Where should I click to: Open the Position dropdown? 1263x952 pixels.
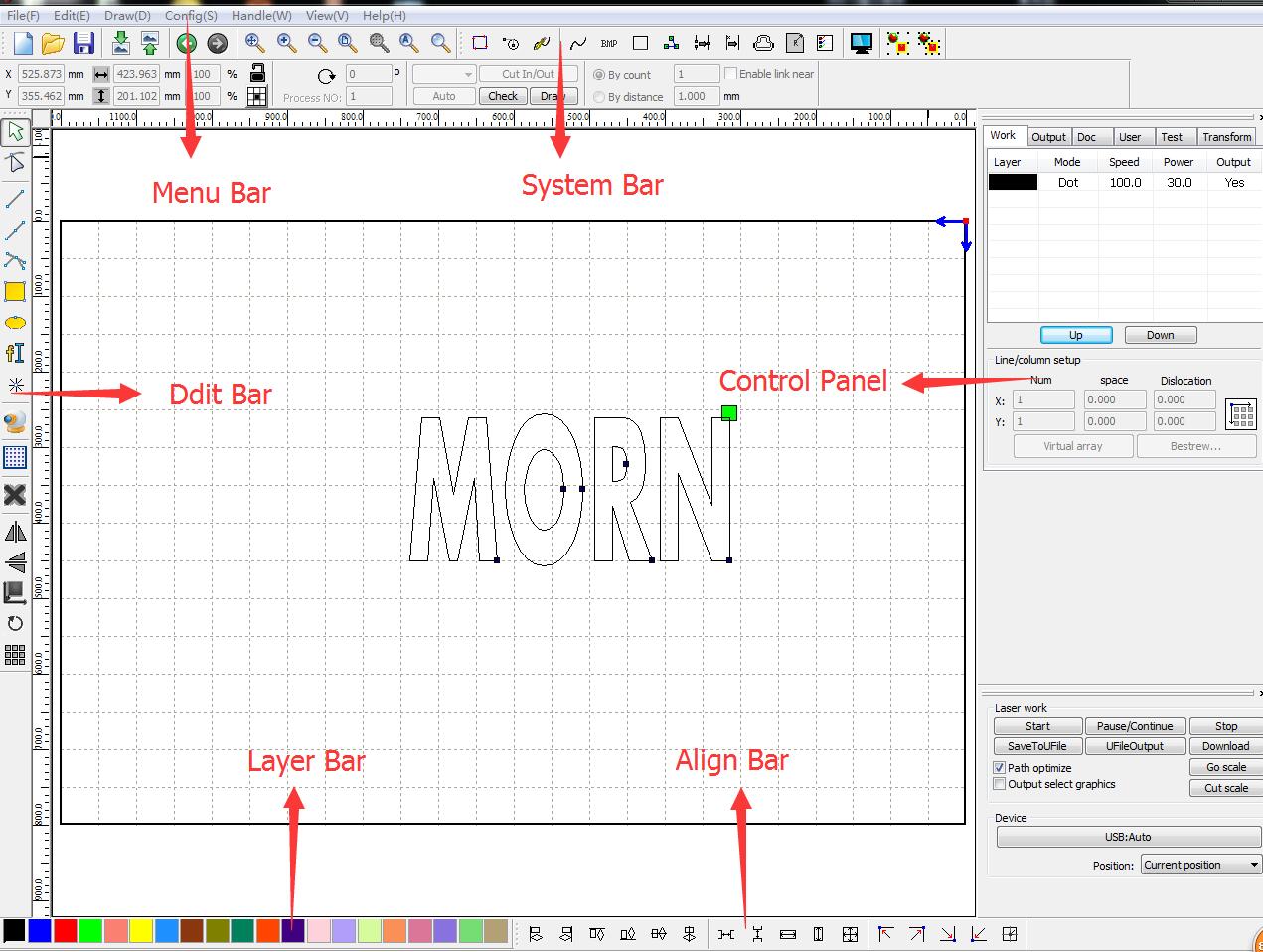[x=1201, y=865]
